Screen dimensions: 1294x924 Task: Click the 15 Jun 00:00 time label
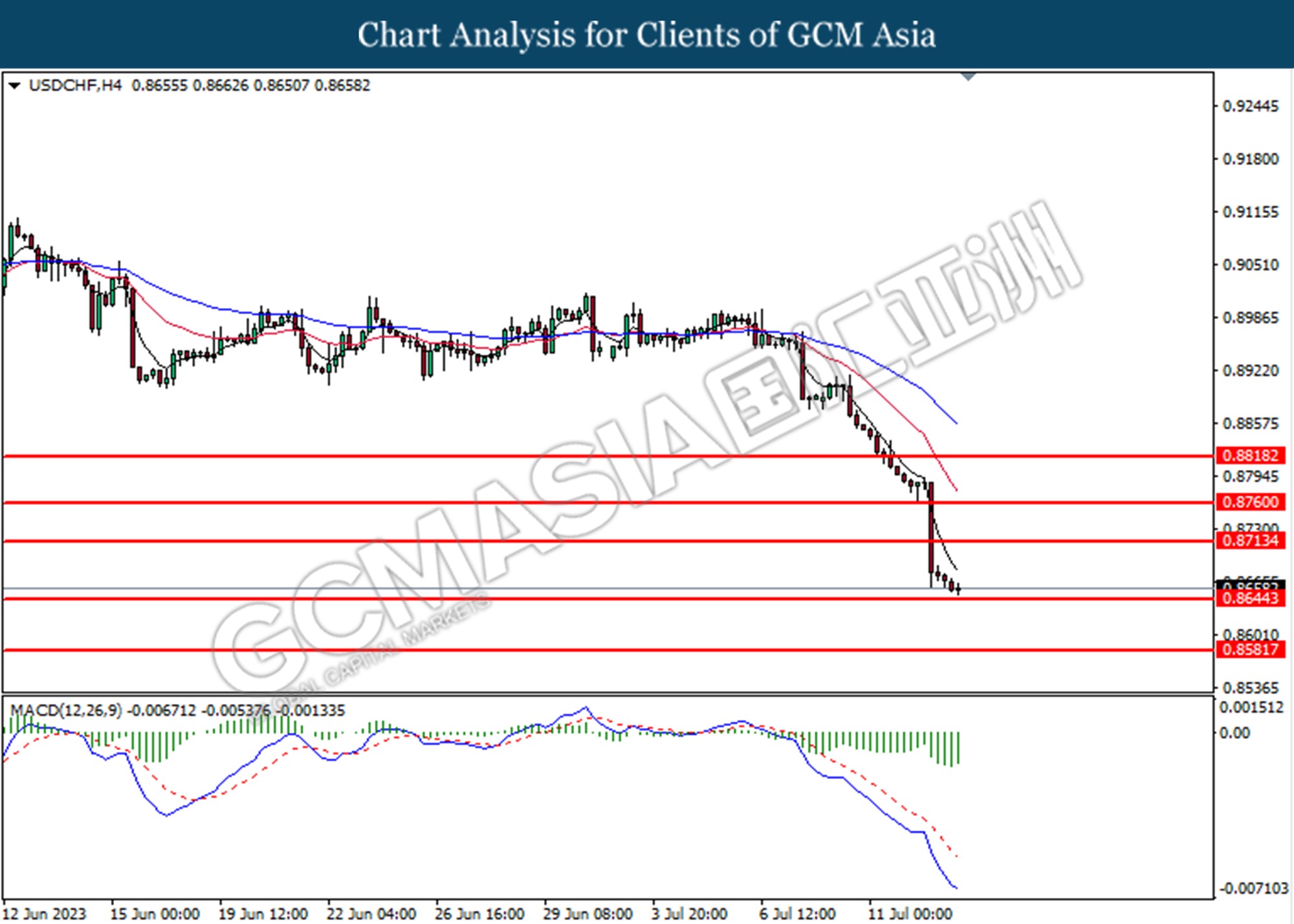pyautogui.click(x=155, y=914)
